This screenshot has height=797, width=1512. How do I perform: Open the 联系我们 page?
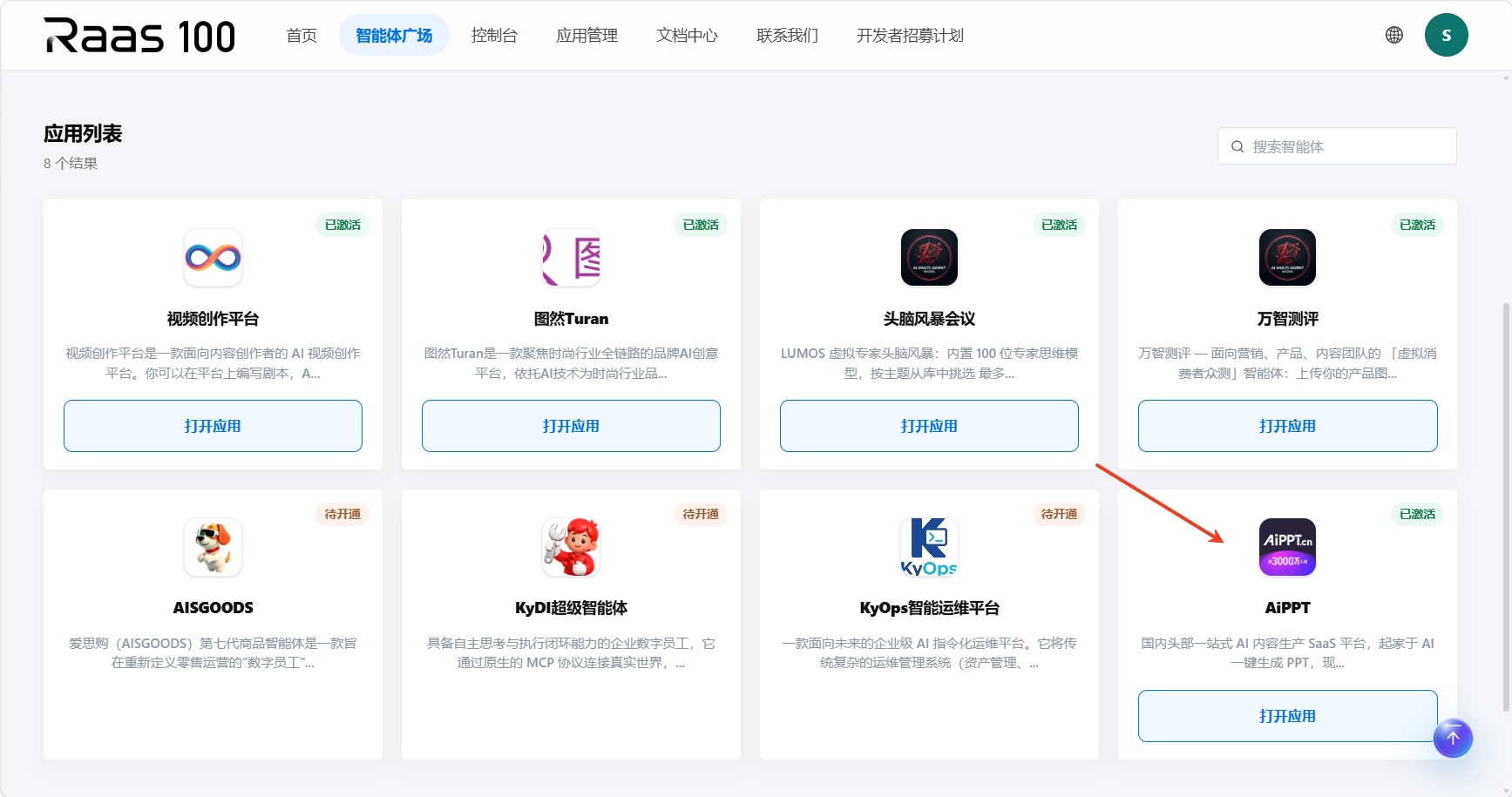pyautogui.click(x=787, y=36)
